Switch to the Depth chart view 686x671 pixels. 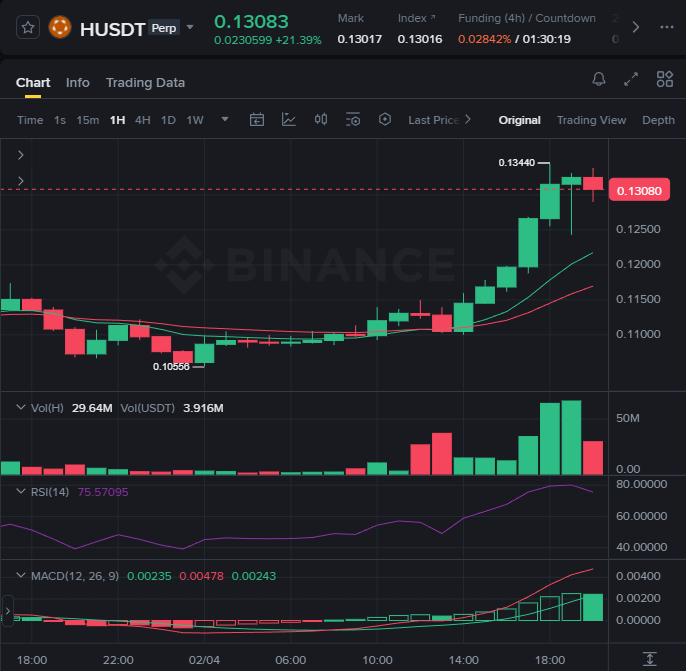(658, 120)
